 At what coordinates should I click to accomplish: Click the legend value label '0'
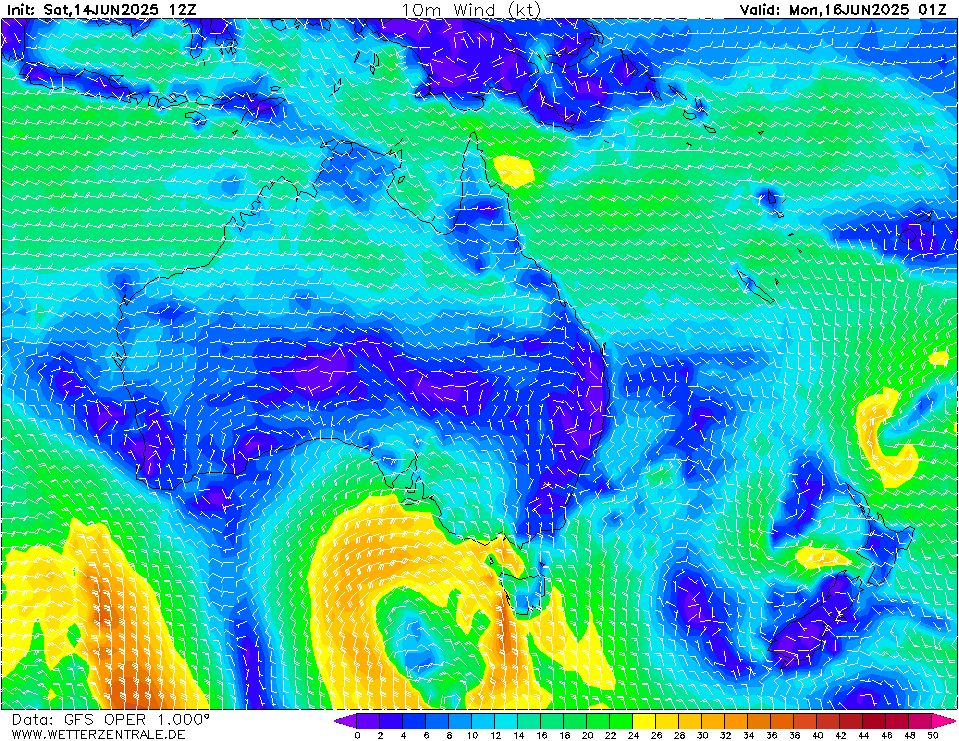pyautogui.click(x=357, y=735)
